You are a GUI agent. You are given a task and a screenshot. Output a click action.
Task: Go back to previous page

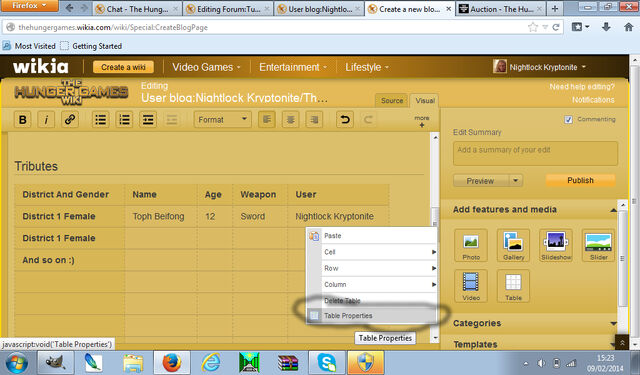tap(70, 8)
